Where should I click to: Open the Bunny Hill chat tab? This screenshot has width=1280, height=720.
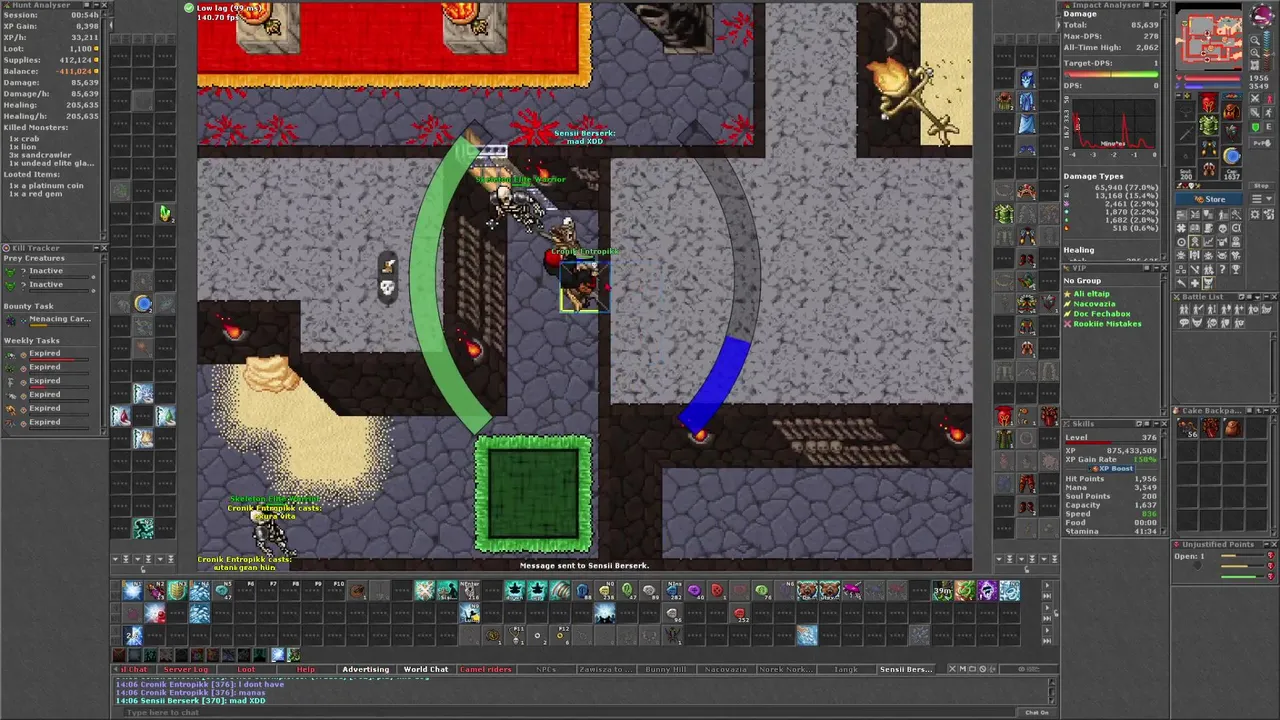click(666, 669)
